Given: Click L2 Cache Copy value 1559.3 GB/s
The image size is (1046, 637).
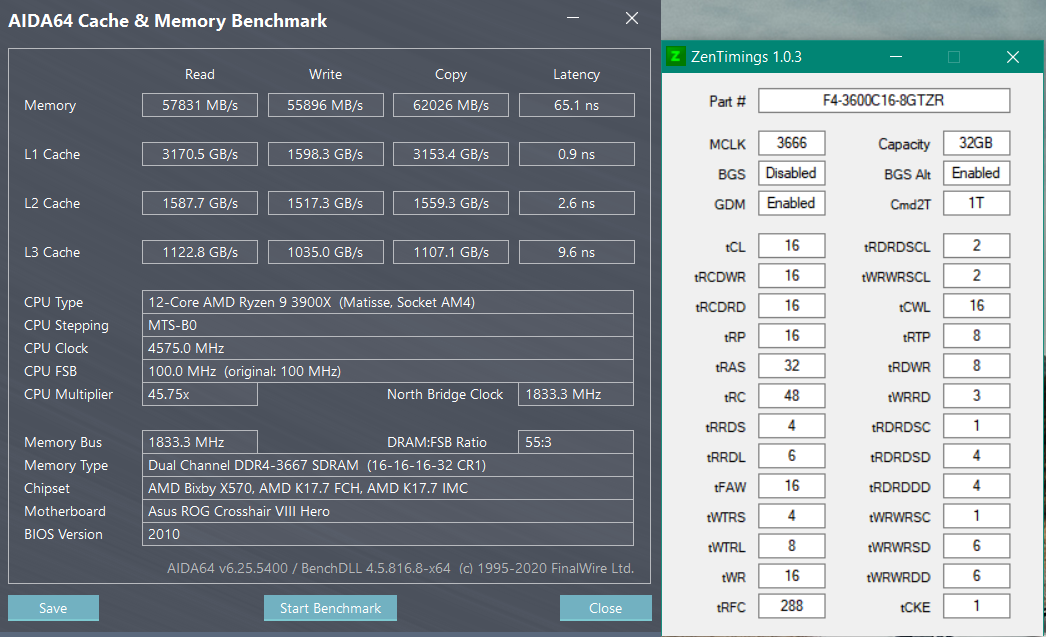Looking at the screenshot, I should (x=451, y=203).
